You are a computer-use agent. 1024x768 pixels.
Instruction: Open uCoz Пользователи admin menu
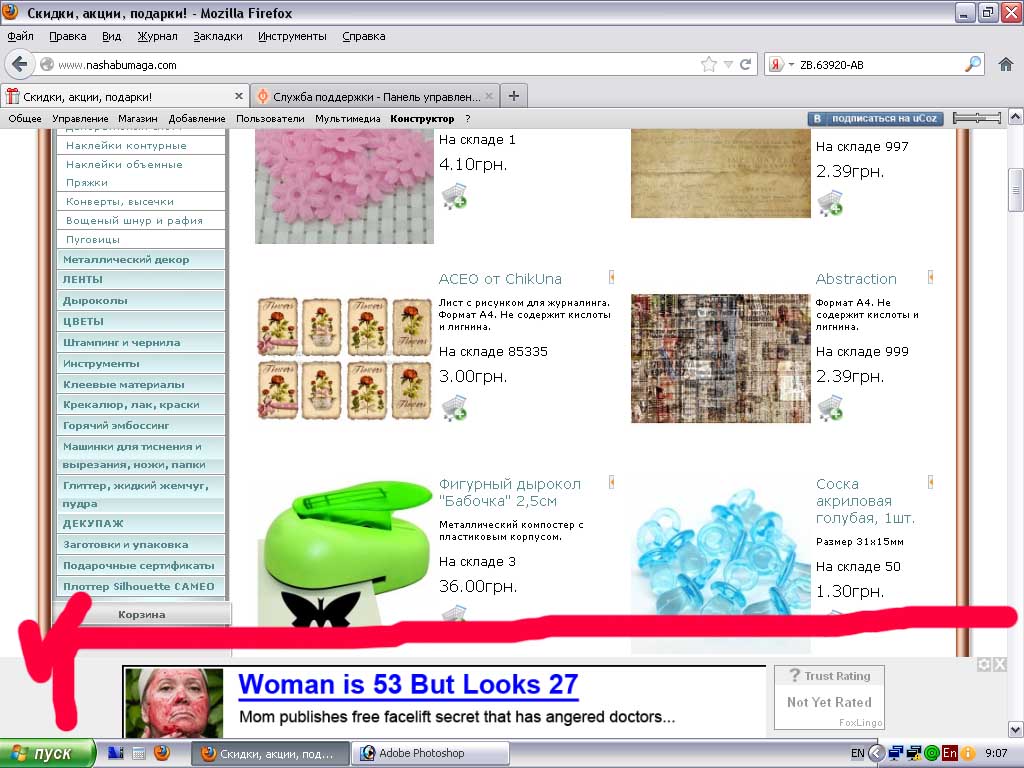click(x=270, y=118)
